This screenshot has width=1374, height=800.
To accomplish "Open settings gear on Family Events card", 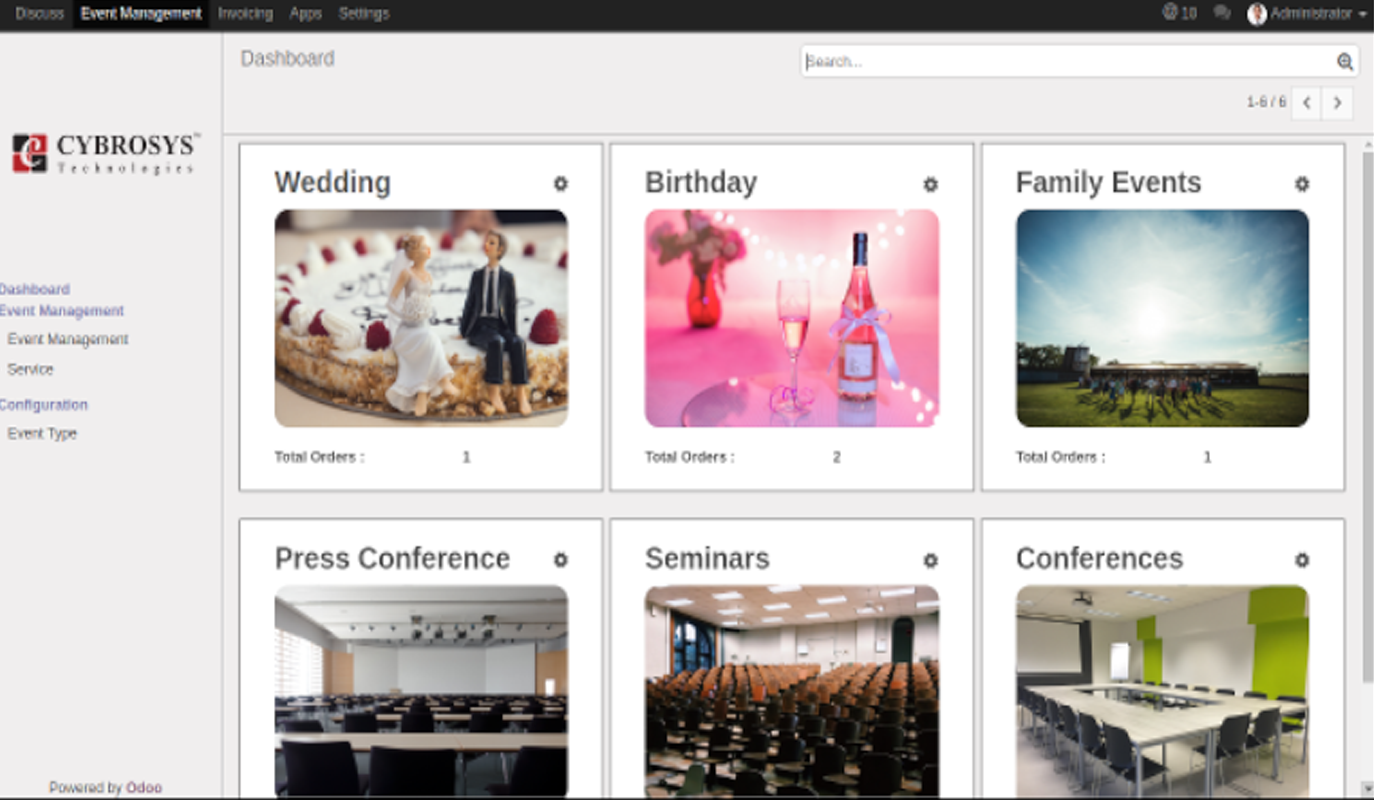I will [x=1301, y=184].
